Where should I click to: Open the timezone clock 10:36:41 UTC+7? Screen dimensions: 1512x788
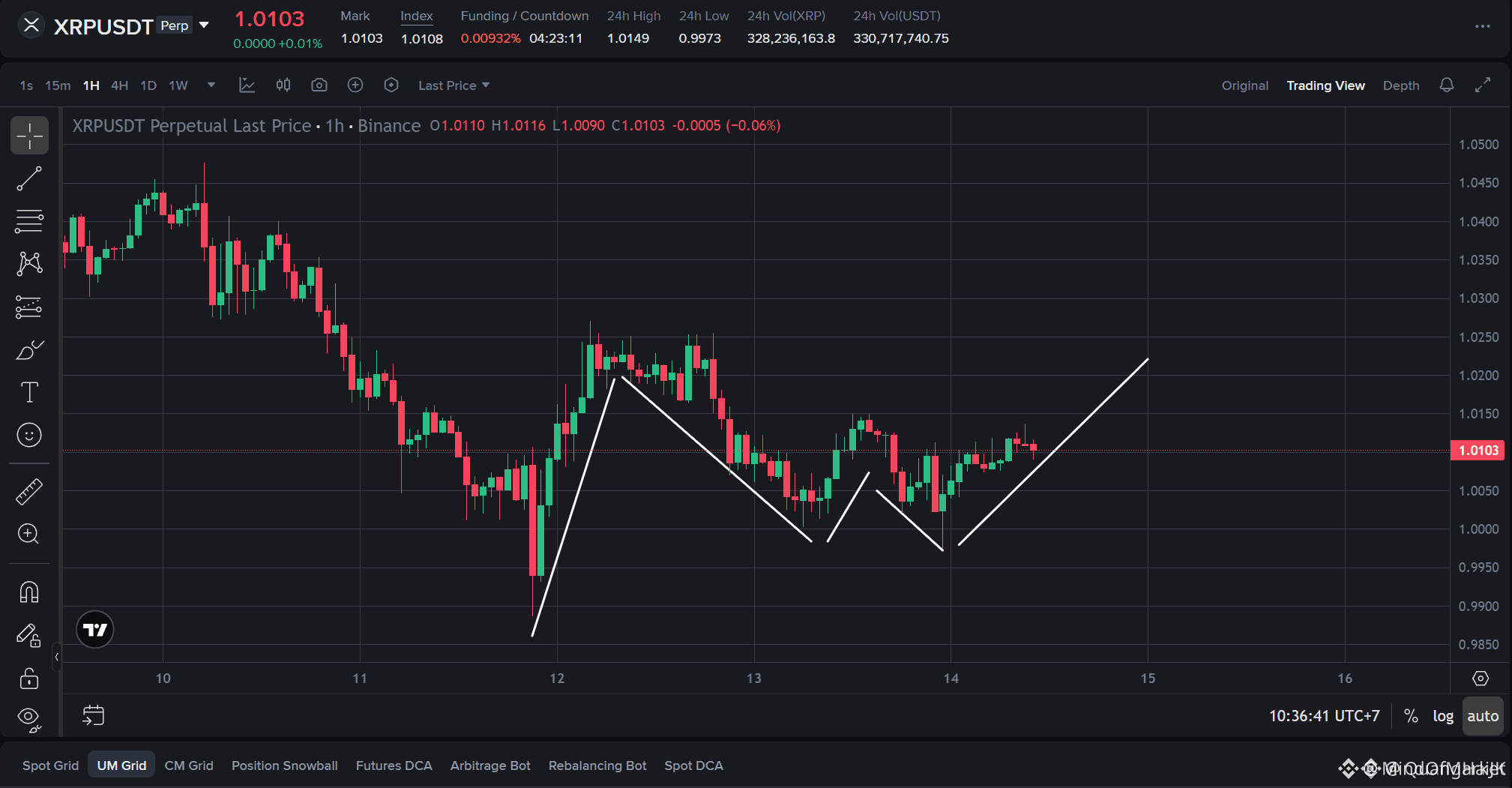pos(1325,716)
